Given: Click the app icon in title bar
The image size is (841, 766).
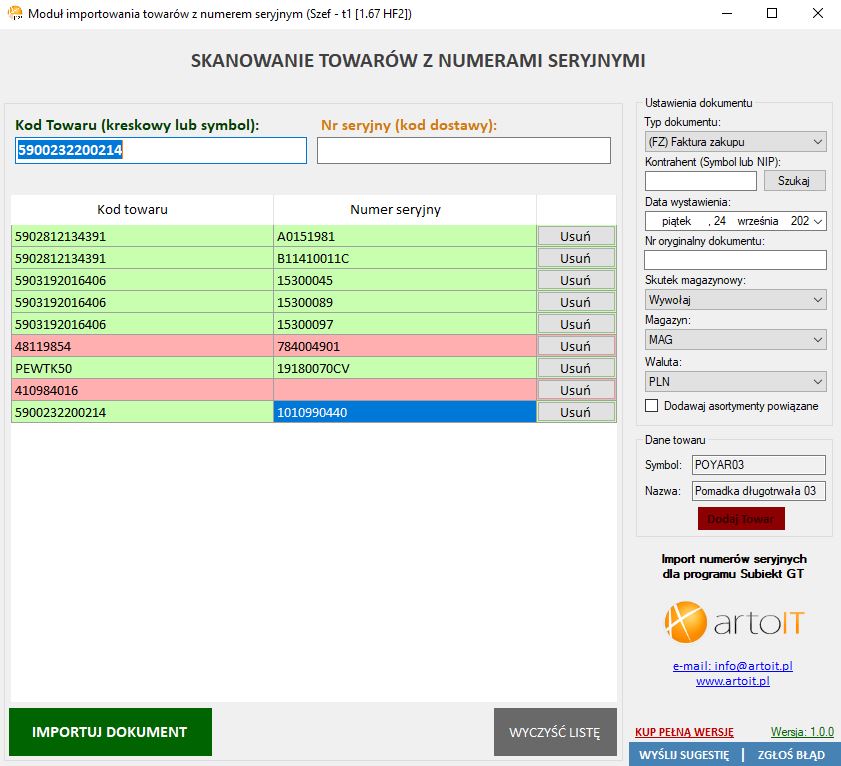Looking at the screenshot, I should 15,14.
